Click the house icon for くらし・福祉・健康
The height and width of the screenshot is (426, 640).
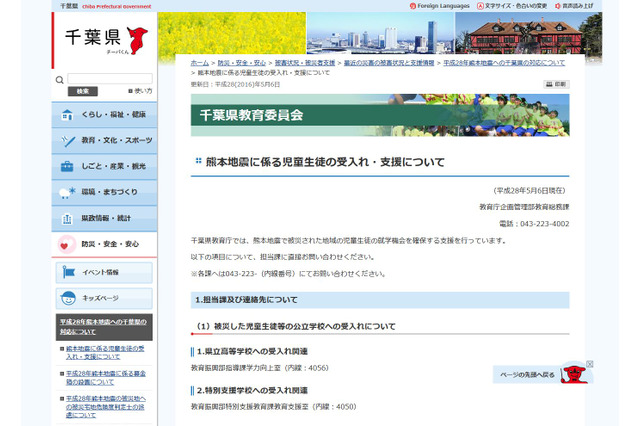coord(67,115)
